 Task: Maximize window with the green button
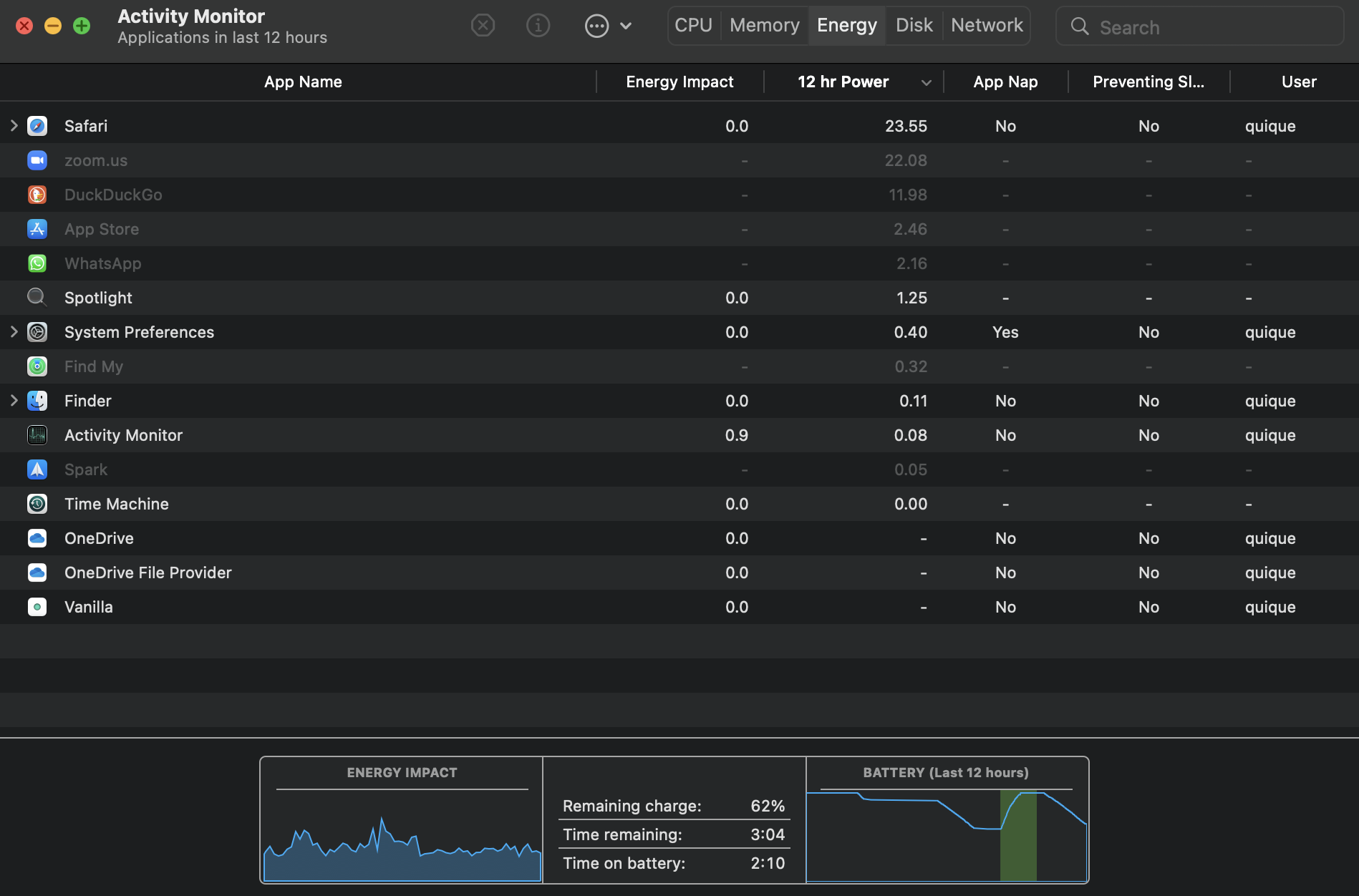coord(82,26)
